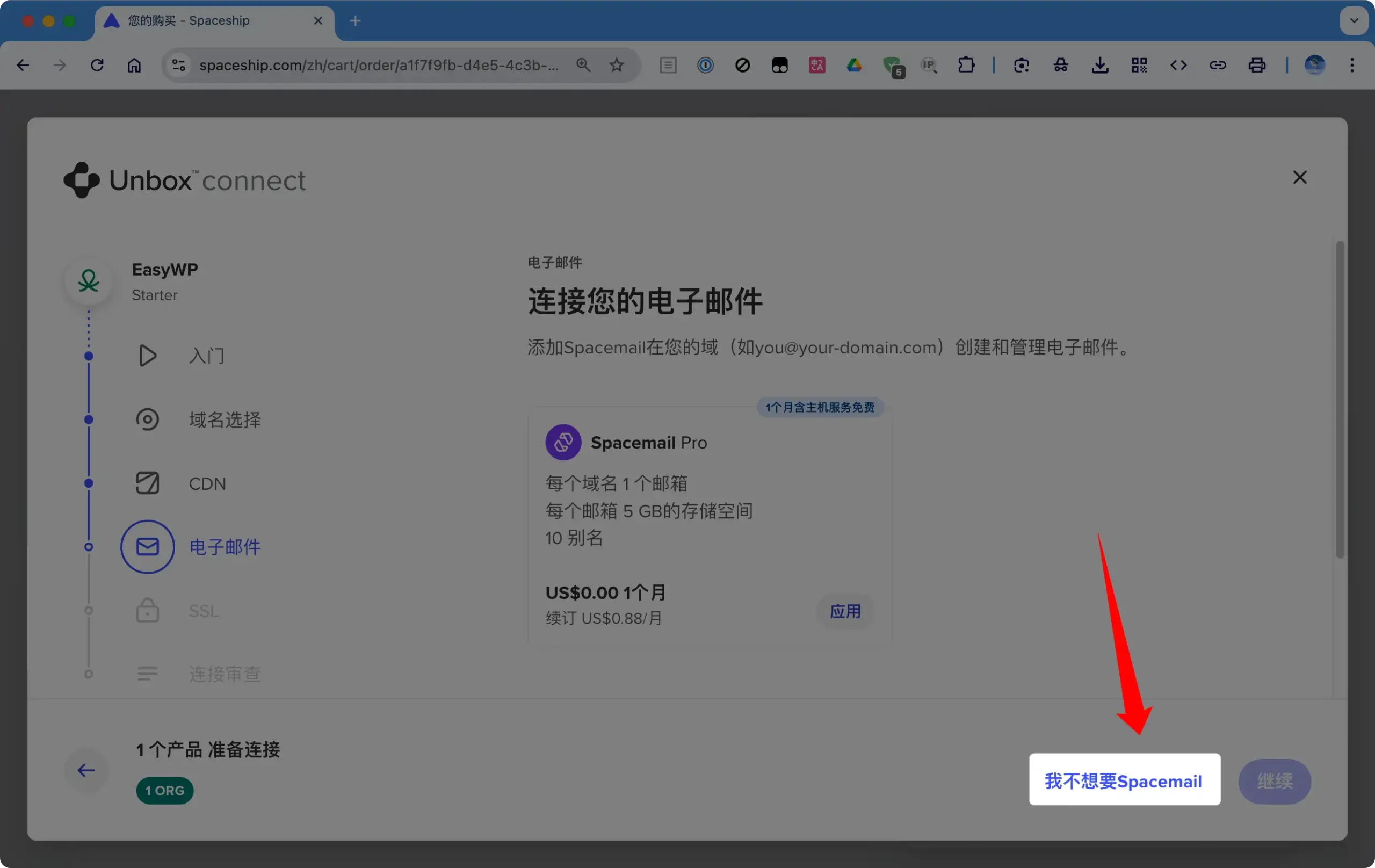
Task: Reload the page
Action: pyautogui.click(x=97, y=65)
